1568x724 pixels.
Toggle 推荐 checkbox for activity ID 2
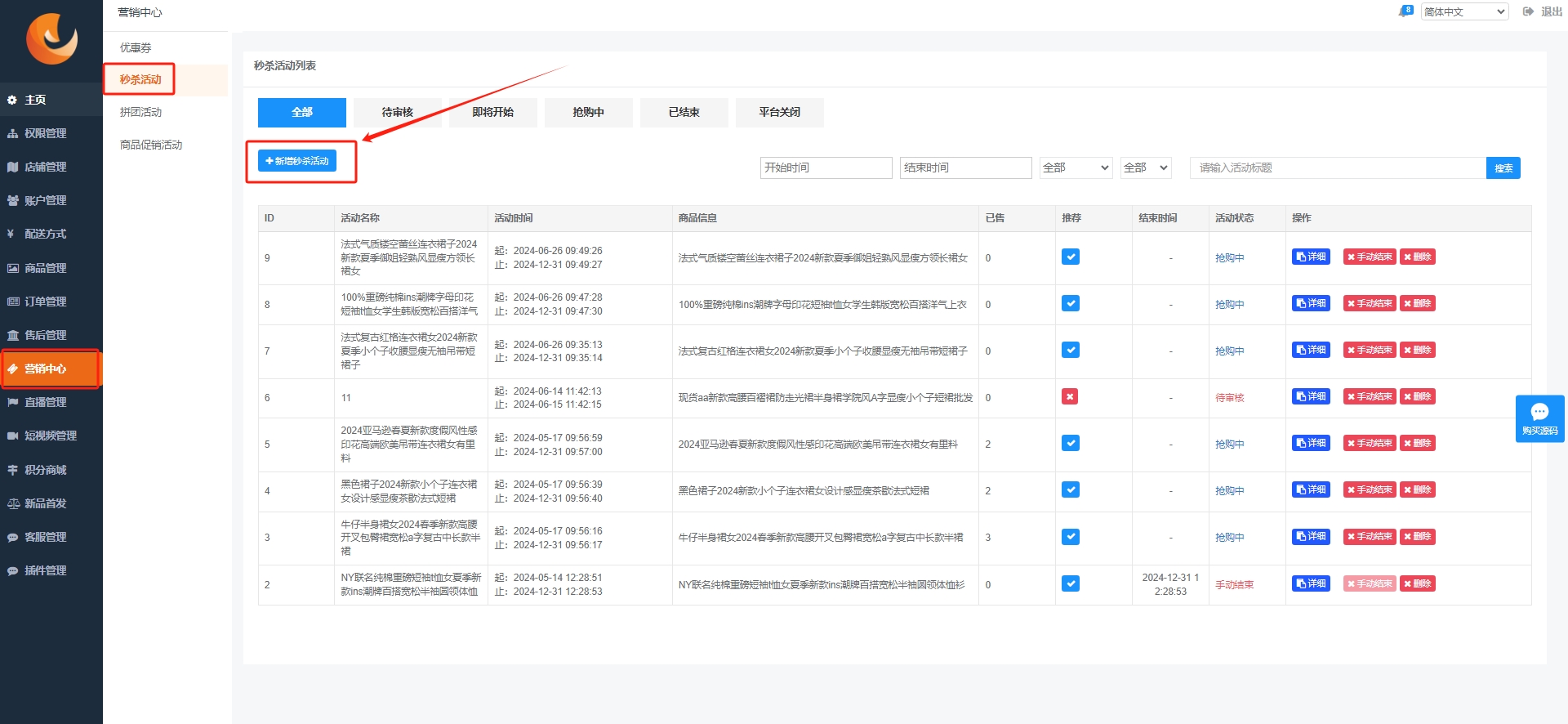tap(1071, 583)
